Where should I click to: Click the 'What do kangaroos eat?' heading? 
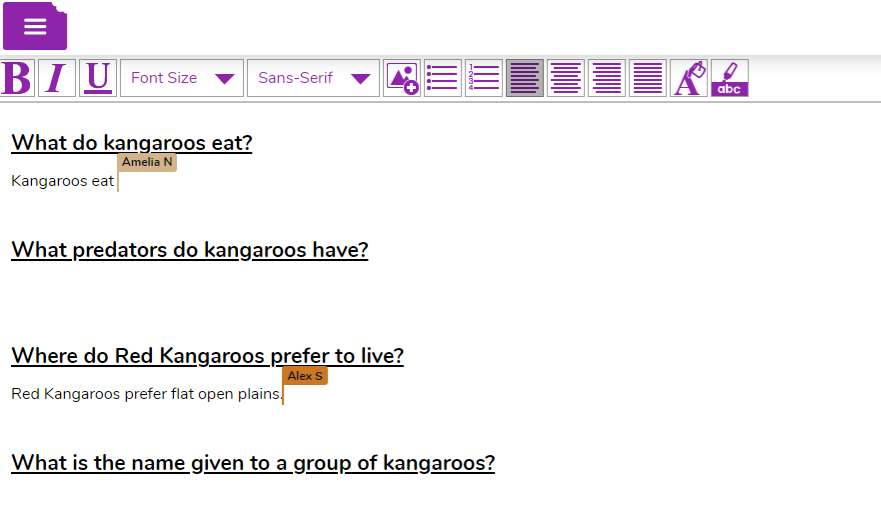(x=131, y=143)
